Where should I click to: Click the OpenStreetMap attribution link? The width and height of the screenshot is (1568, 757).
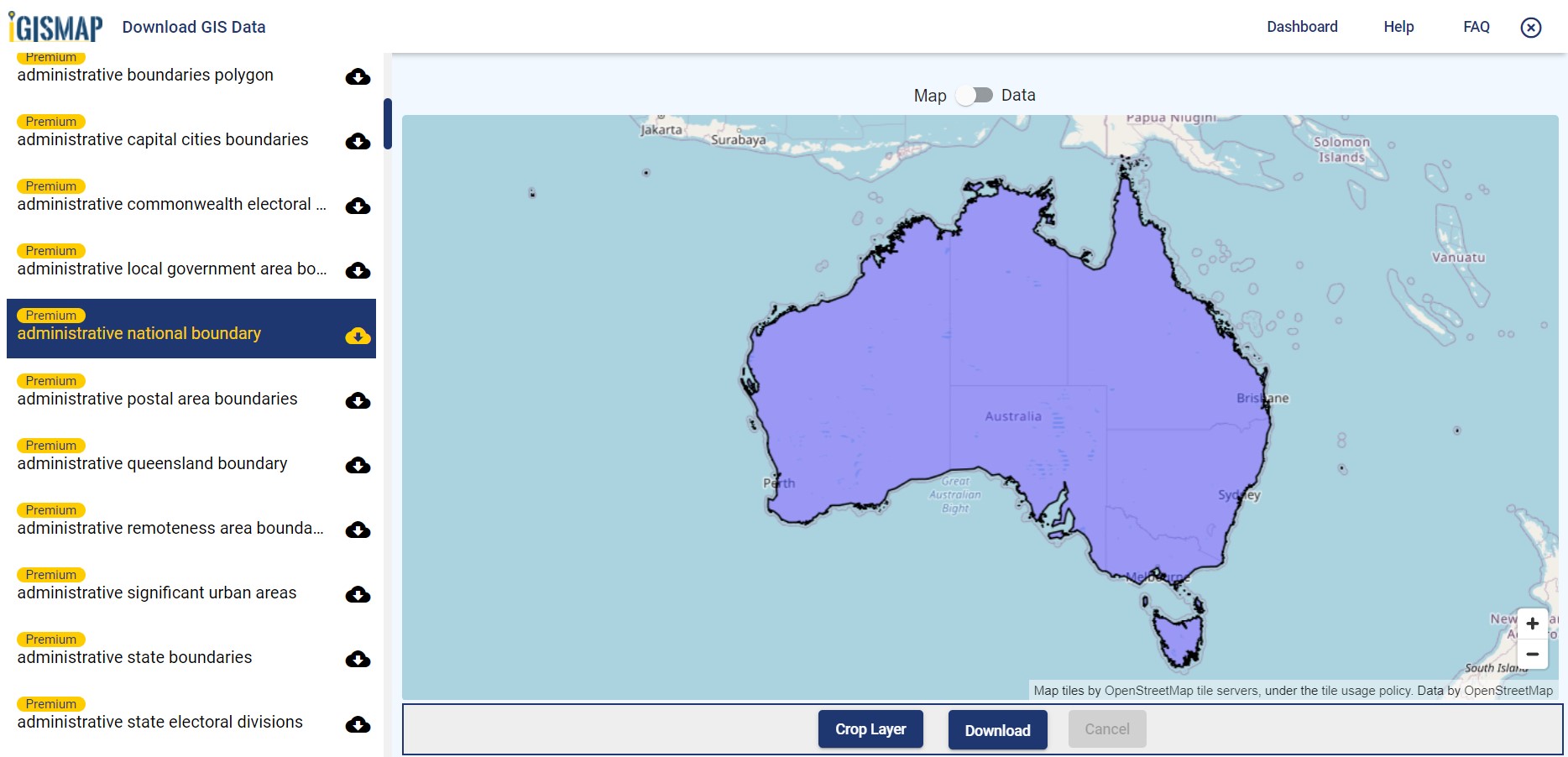(x=1150, y=691)
